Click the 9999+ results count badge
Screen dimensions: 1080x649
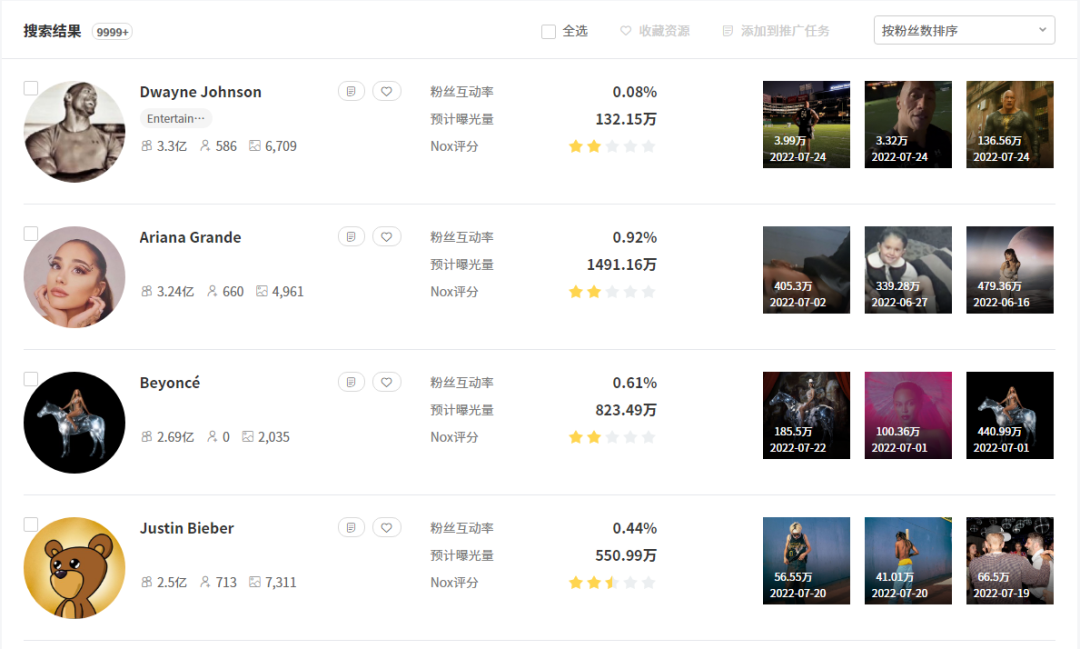click(x=112, y=32)
